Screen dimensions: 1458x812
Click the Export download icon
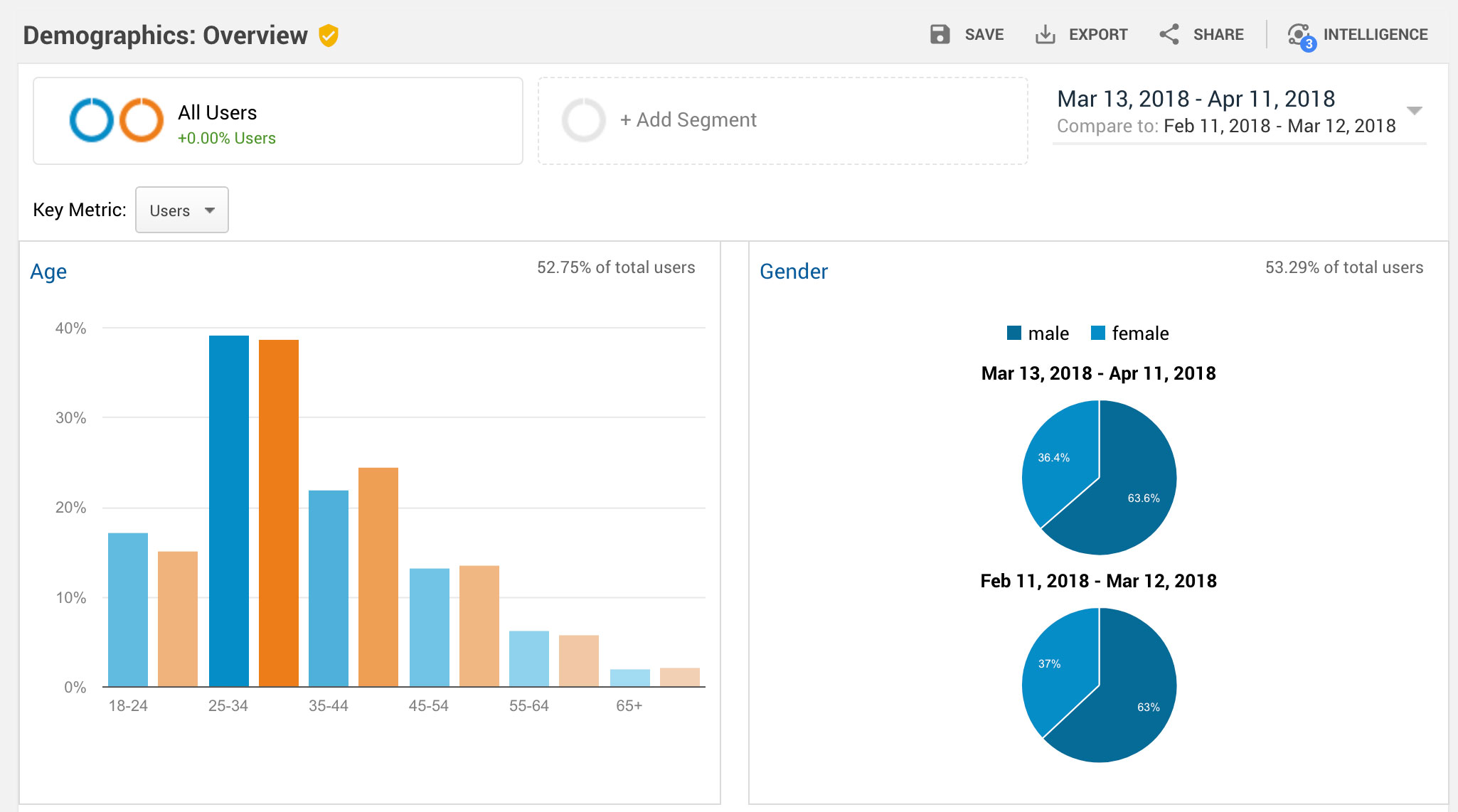click(1045, 34)
